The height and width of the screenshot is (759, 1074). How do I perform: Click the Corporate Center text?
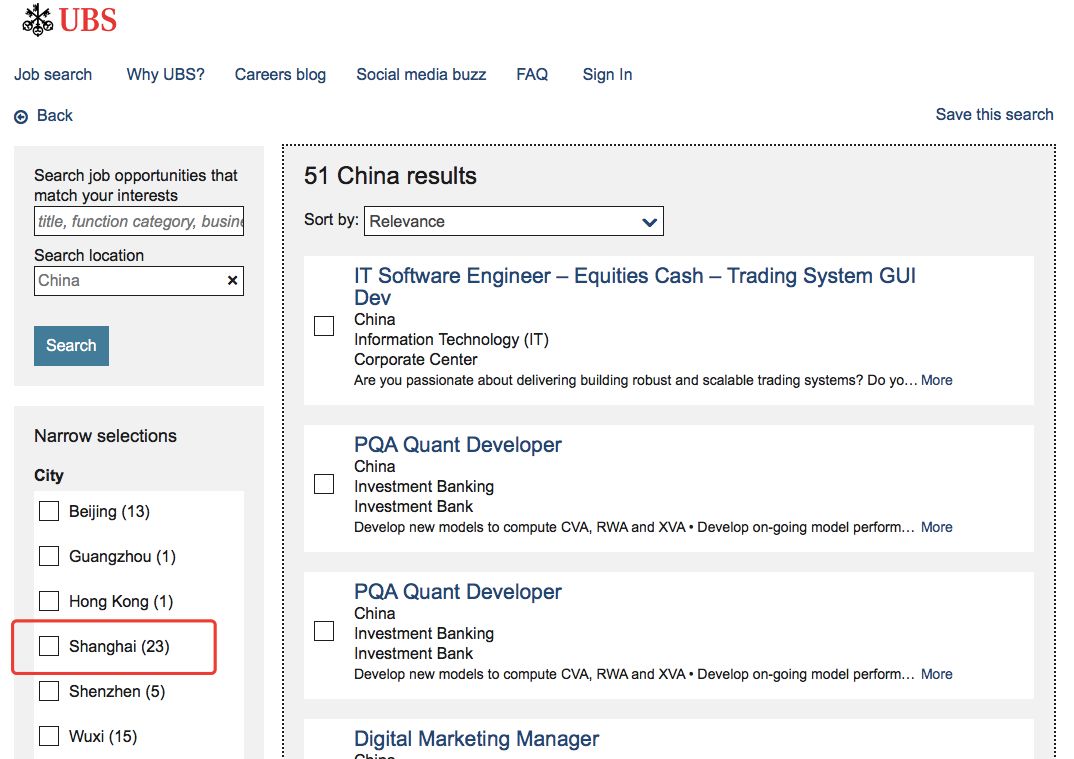coord(416,360)
